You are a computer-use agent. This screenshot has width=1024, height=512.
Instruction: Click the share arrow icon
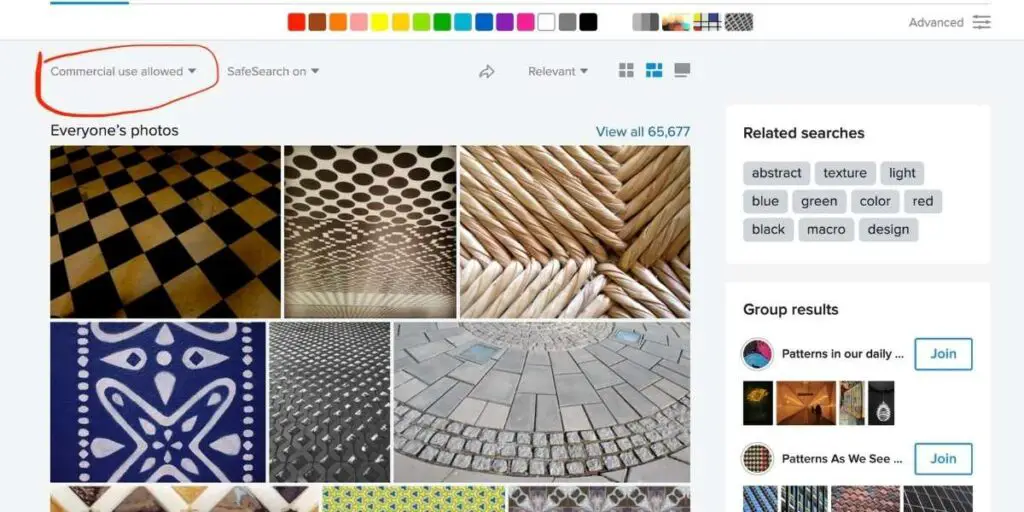[x=487, y=71]
